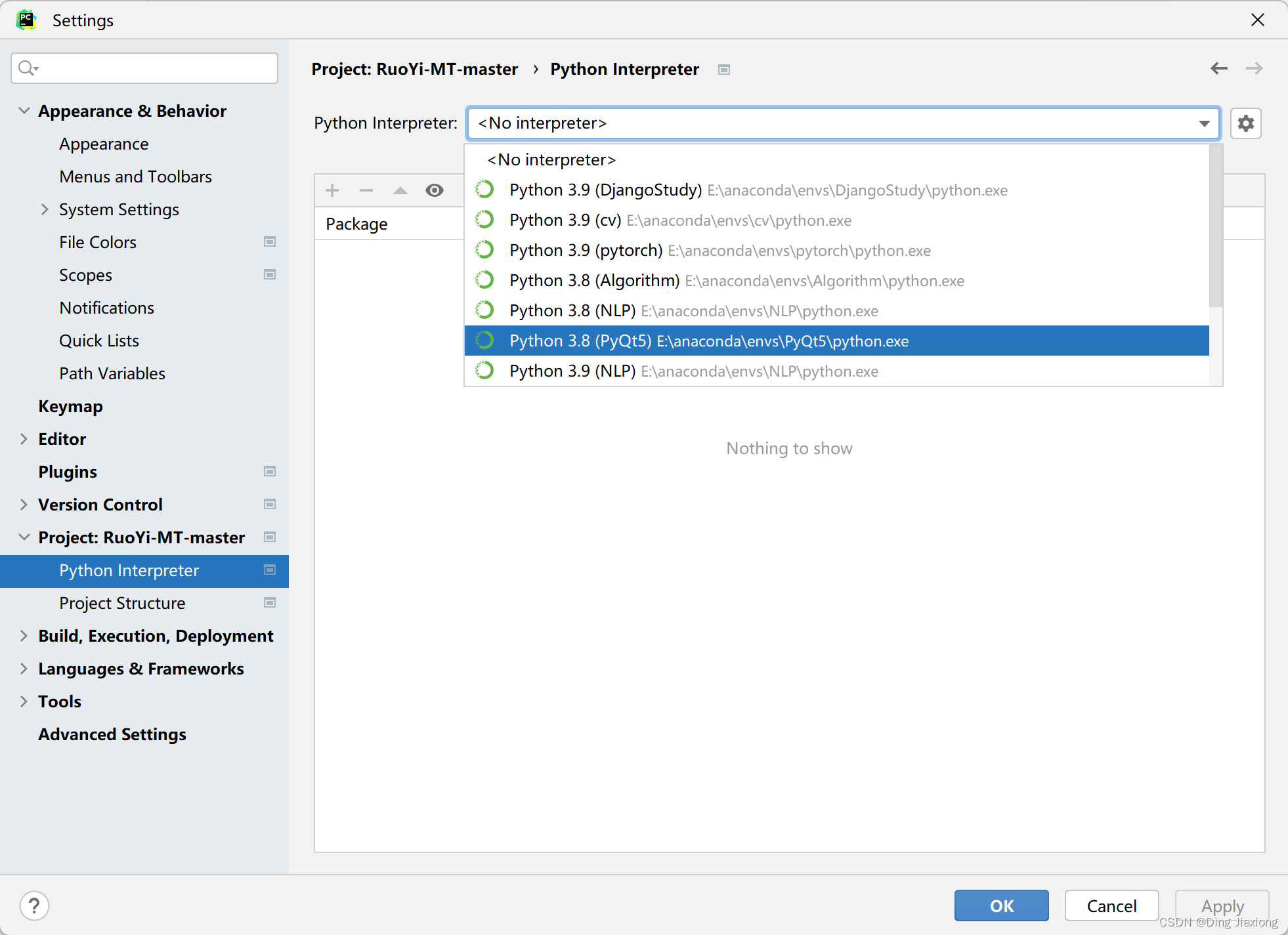The height and width of the screenshot is (935, 1288).
Task: Click the Cancel button
Action: click(x=1111, y=905)
